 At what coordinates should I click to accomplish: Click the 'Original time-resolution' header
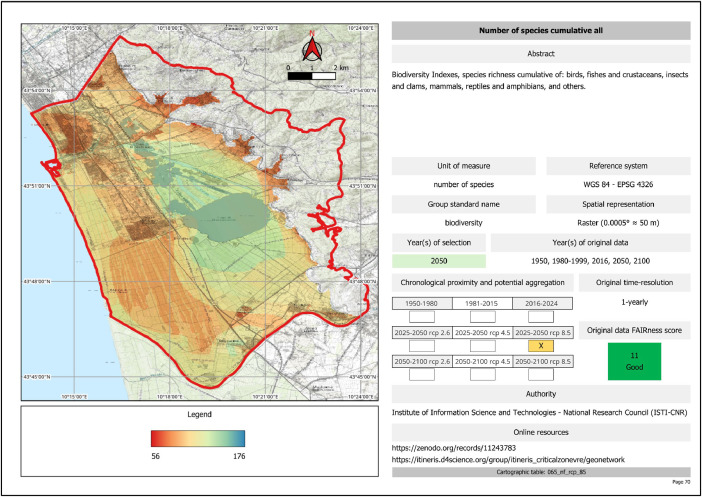(634, 283)
